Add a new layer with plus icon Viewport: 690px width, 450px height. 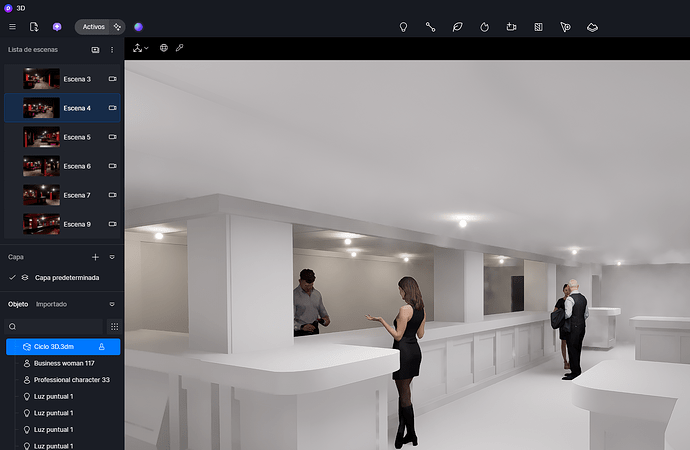coord(95,257)
